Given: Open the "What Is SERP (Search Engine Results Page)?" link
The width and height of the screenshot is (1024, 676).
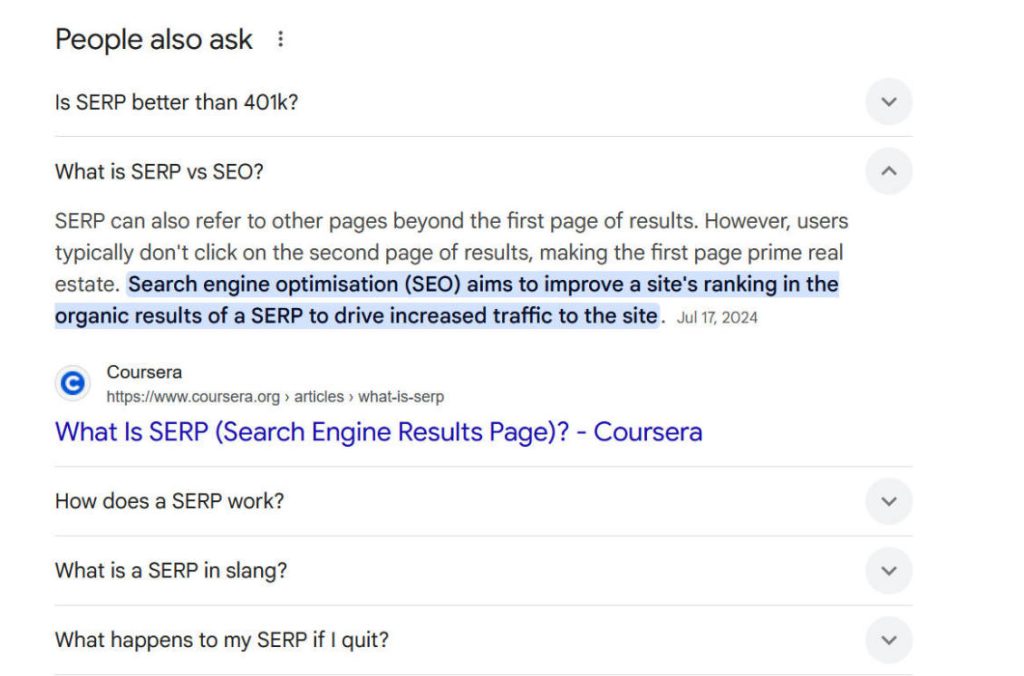Looking at the screenshot, I should point(378,432).
